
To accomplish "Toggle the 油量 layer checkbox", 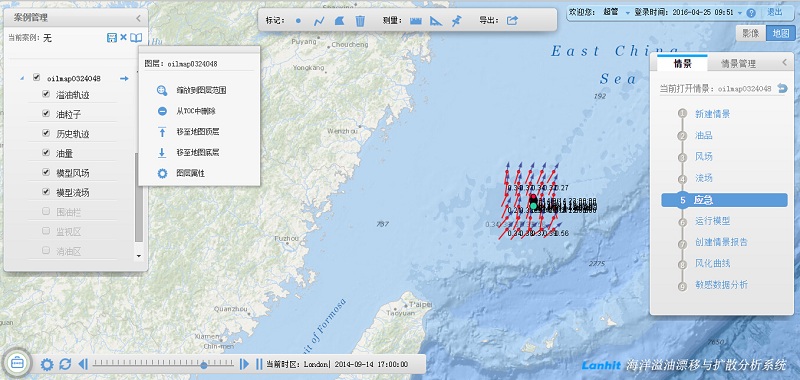I will click(x=46, y=152).
